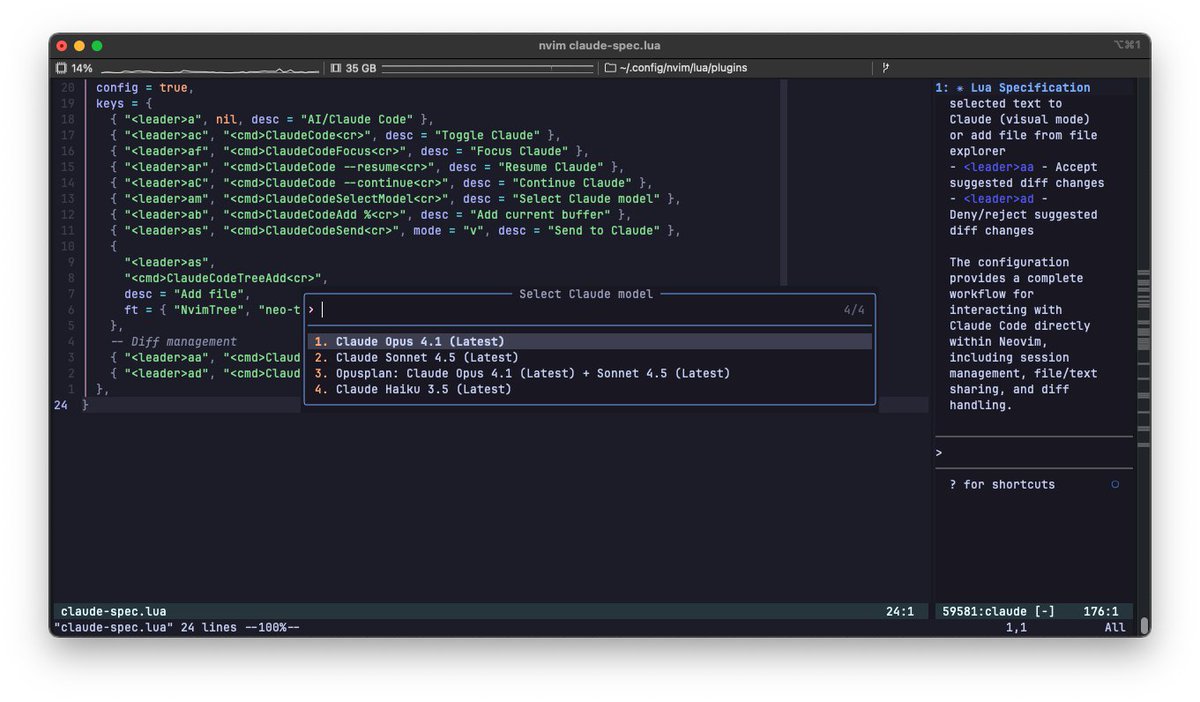Click the '176:1' position in right statusline
The height and width of the screenshot is (702, 1200).
pyautogui.click(x=1101, y=611)
